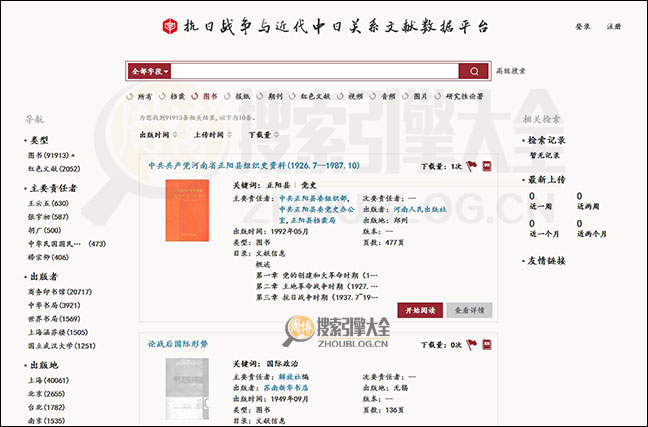Filter by place 台北(1782)

[46, 407]
